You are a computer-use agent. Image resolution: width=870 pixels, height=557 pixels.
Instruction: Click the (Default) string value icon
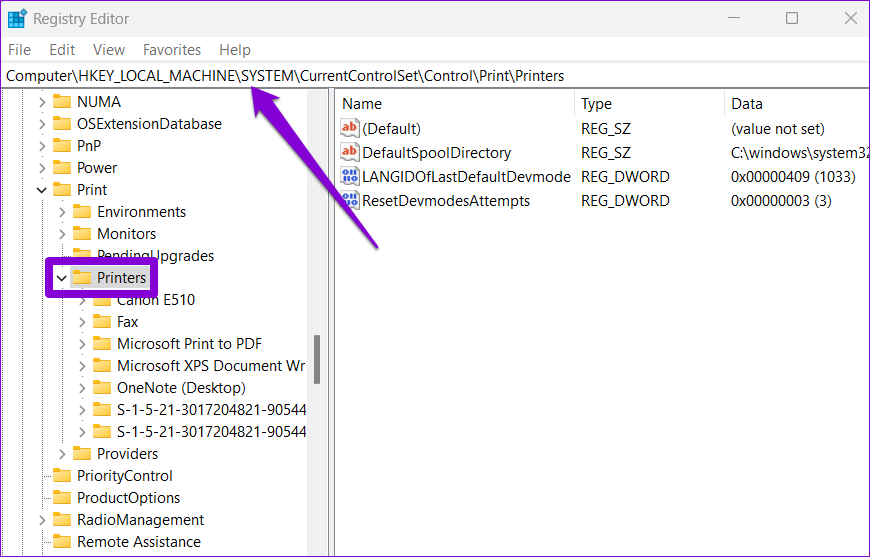coord(350,128)
